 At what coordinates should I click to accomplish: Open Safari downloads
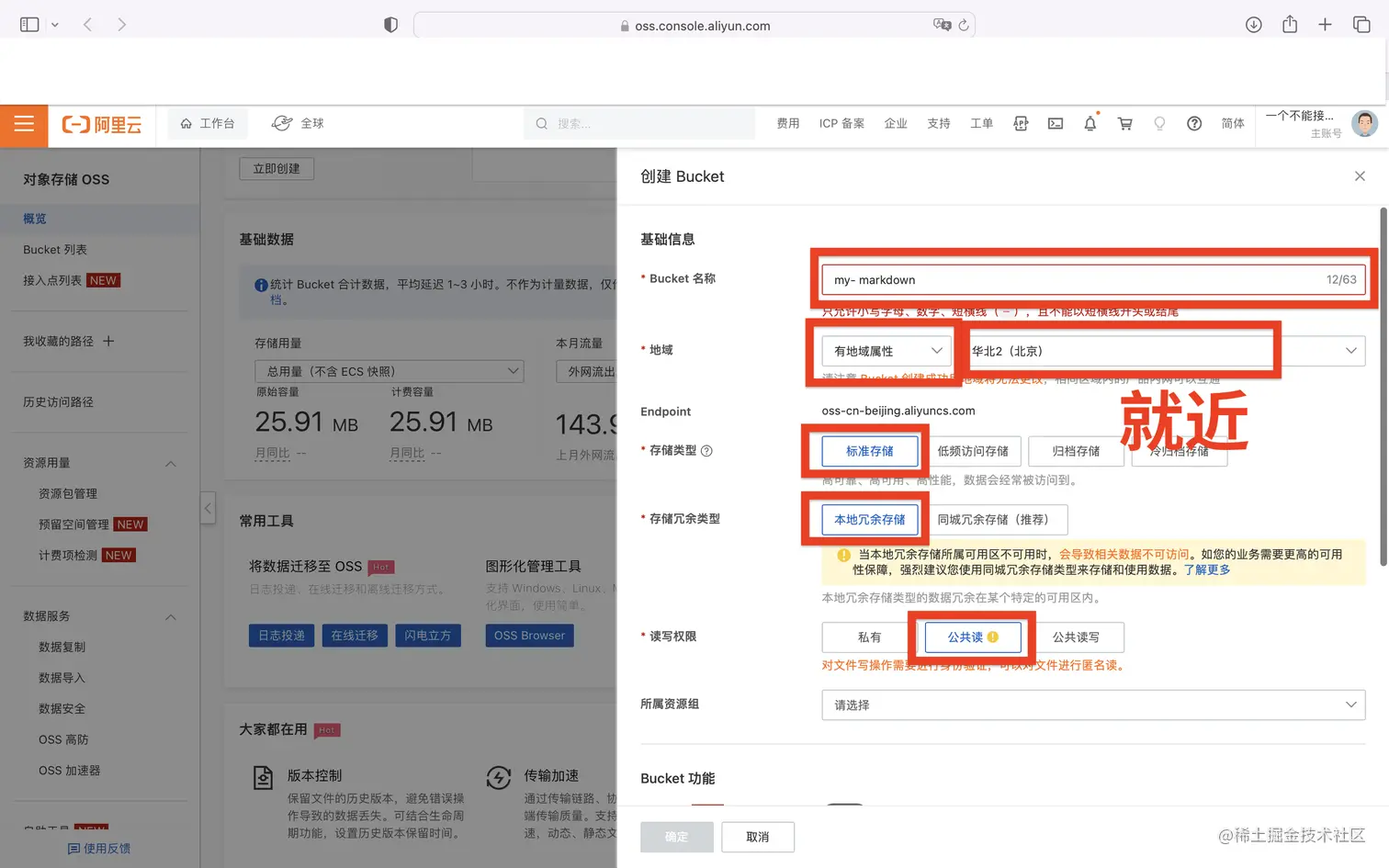(x=1253, y=25)
